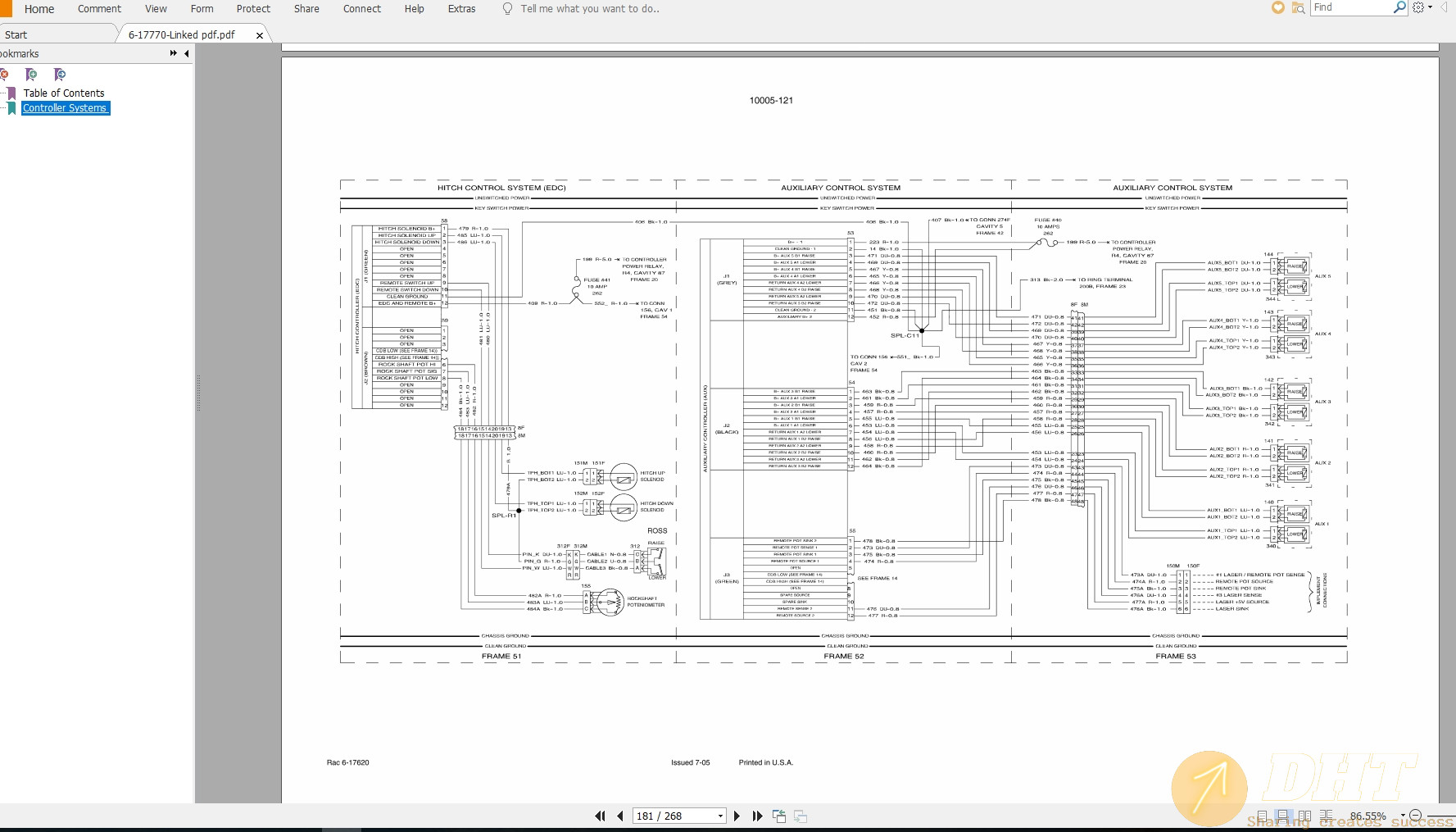The height and width of the screenshot is (832, 1456).
Task: Click the zoom out minus button
Action: pyautogui.click(x=1415, y=816)
